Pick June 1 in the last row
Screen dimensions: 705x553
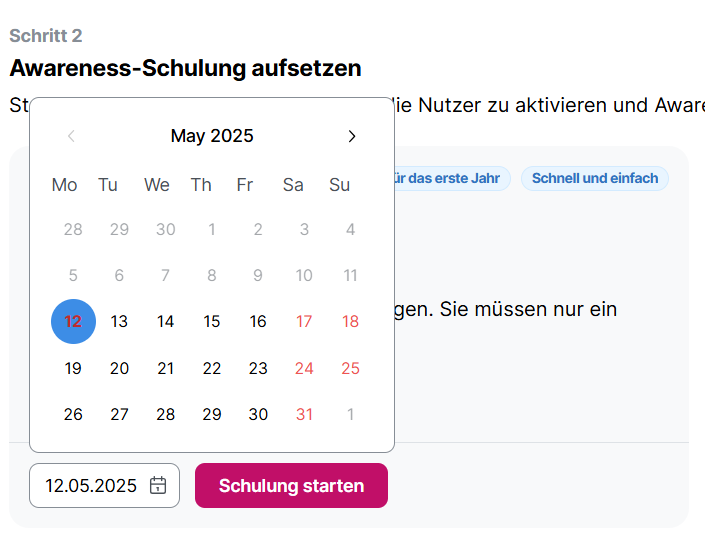click(x=350, y=414)
